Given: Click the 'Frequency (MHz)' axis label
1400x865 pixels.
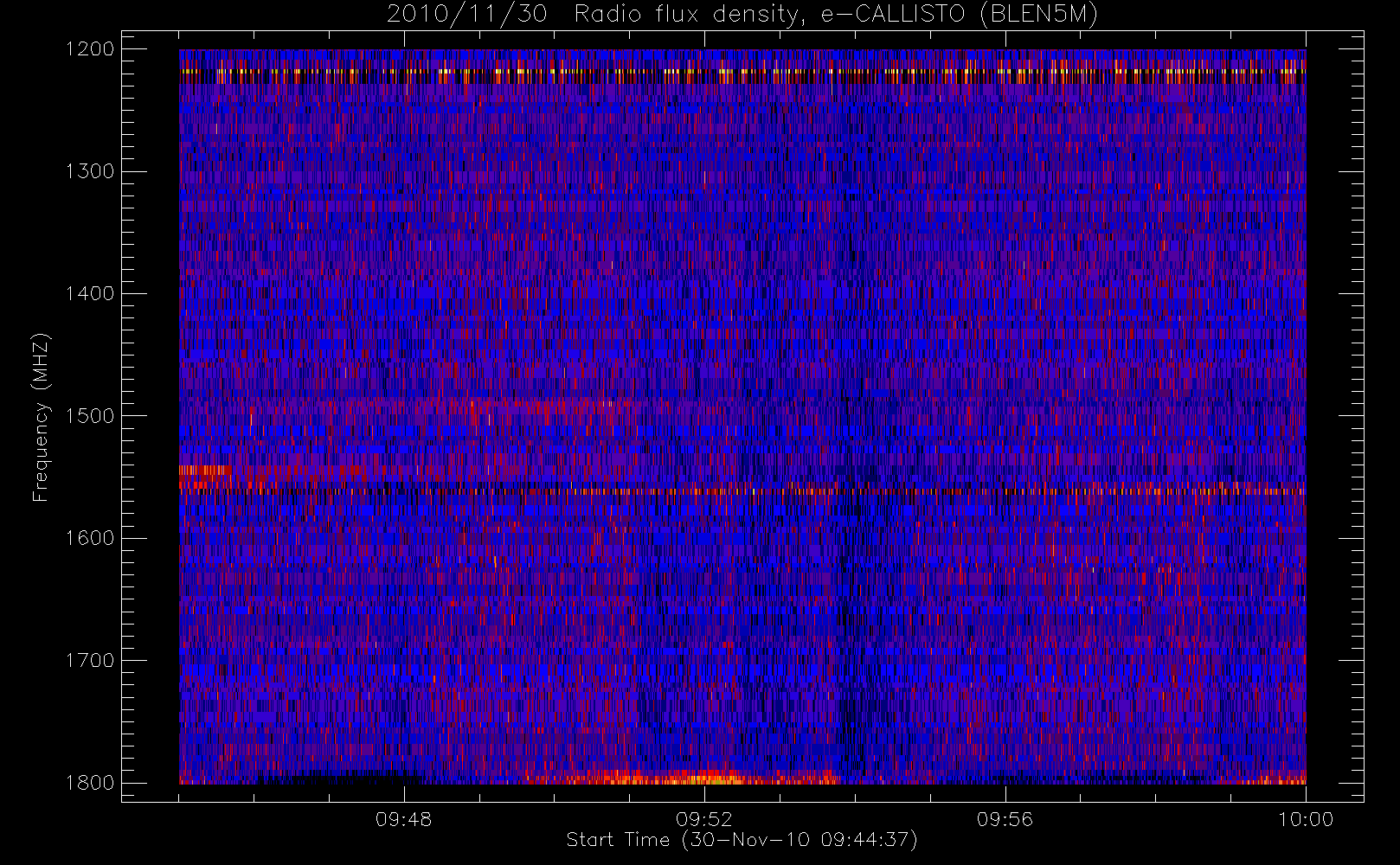Looking at the screenshot, I should 41,417.
